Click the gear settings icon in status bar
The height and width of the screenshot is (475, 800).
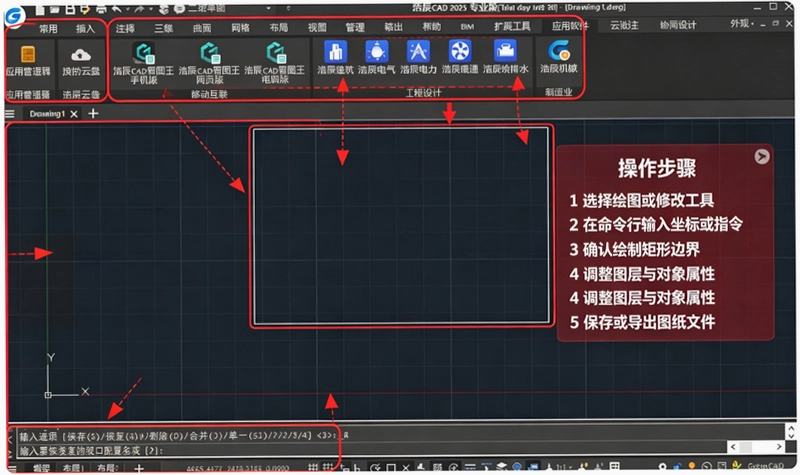tap(662, 467)
